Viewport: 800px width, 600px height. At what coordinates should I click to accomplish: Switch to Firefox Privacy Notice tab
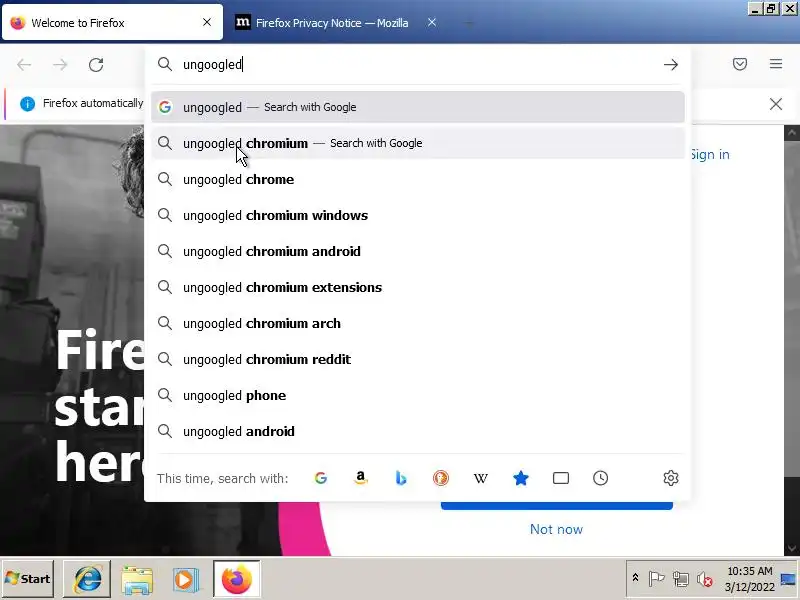337,22
